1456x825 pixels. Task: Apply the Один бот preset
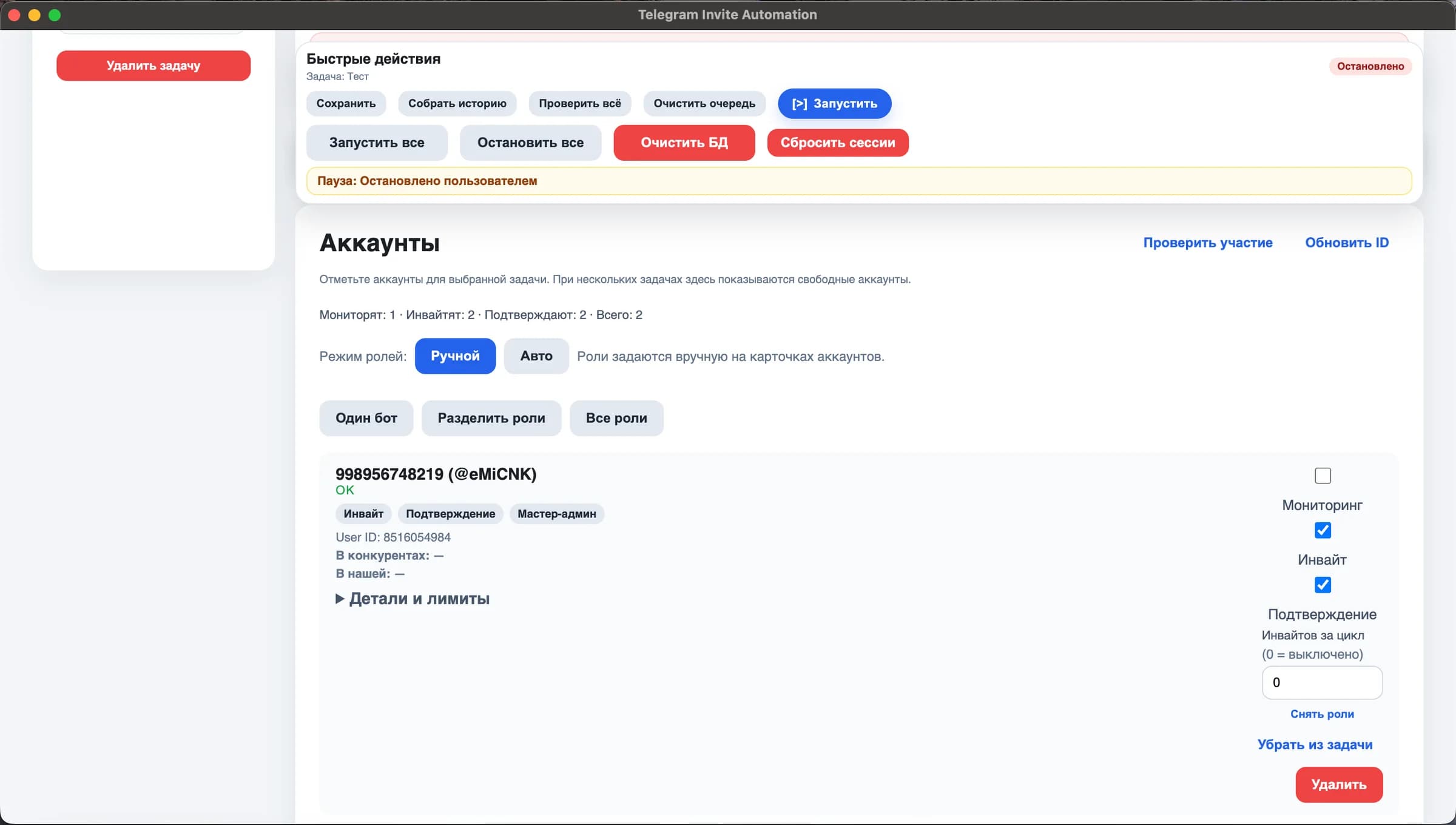[366, 418]
